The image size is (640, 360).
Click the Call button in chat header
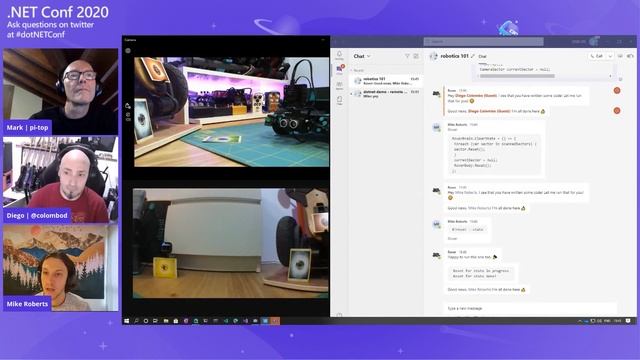point(597,56)
